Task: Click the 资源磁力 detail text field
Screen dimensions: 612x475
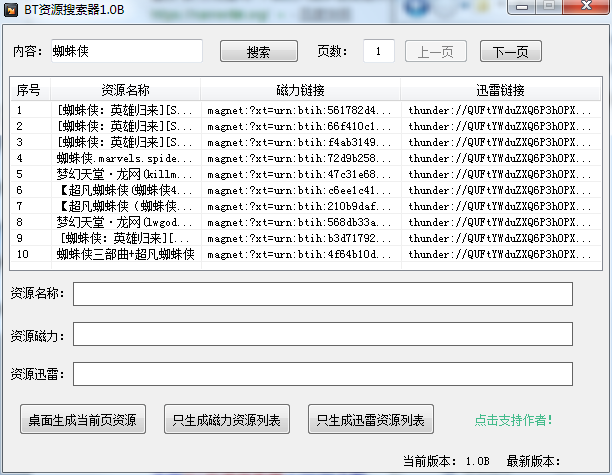Action: (x=323, y=334)
